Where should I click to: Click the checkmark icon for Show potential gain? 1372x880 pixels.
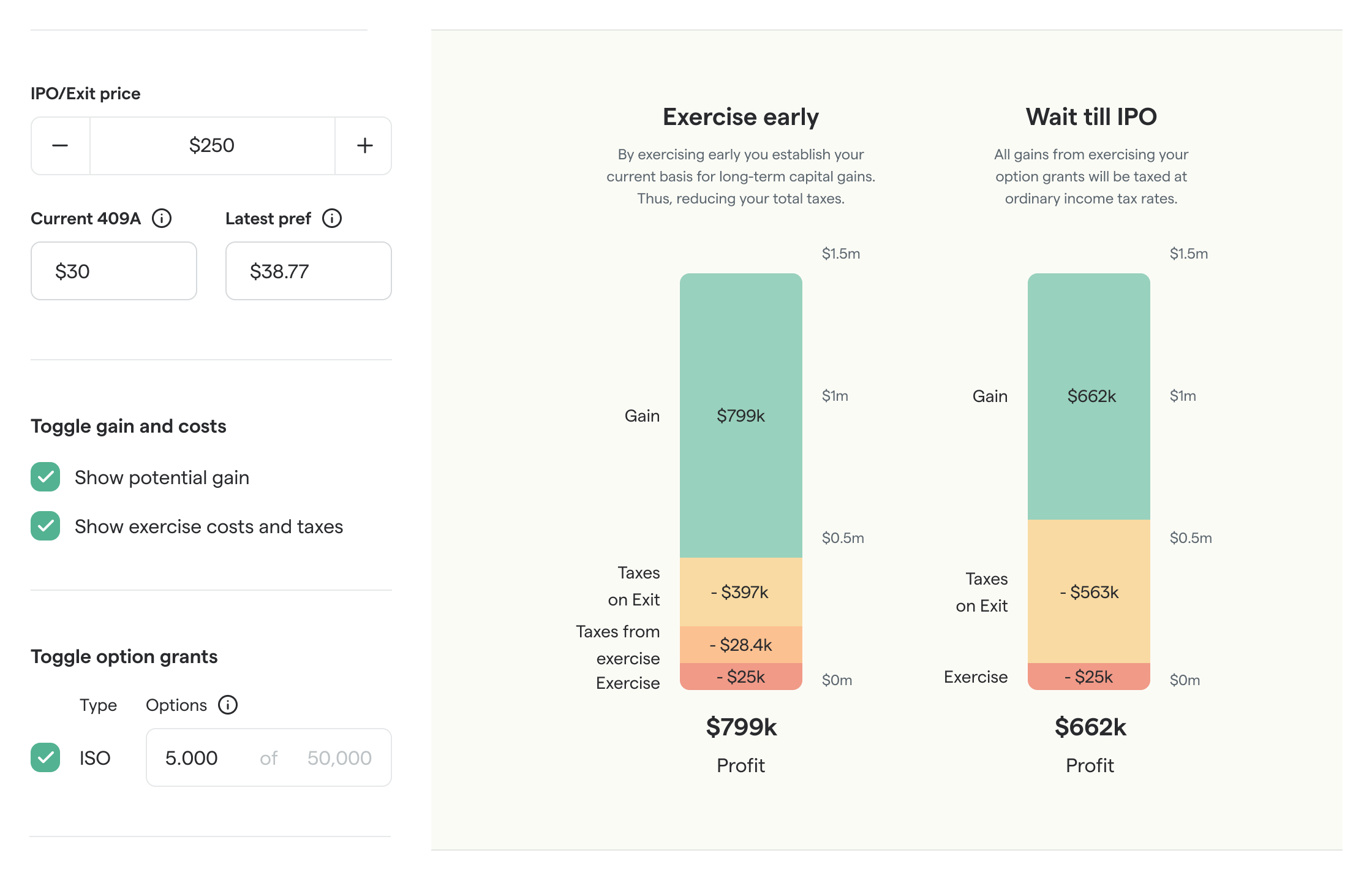(45, 477)
